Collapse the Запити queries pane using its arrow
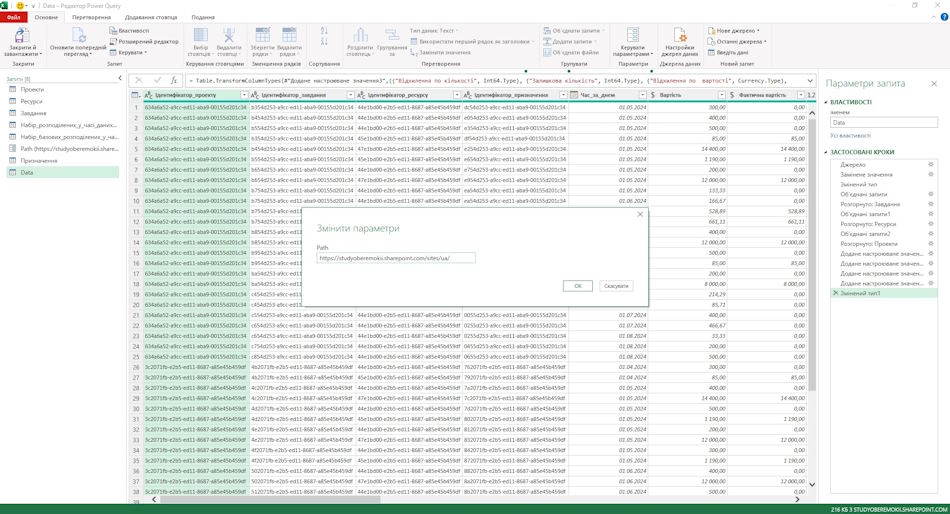 point(119,78)
